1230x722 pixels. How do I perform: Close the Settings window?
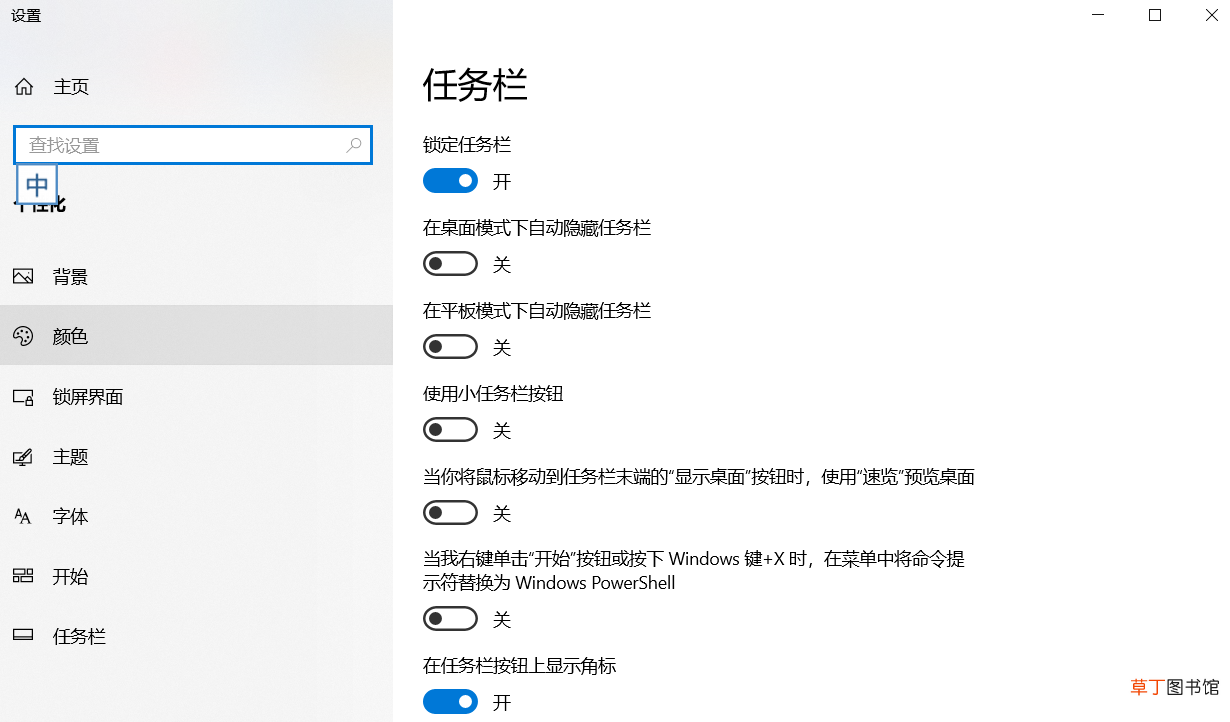coord(1211,15)
